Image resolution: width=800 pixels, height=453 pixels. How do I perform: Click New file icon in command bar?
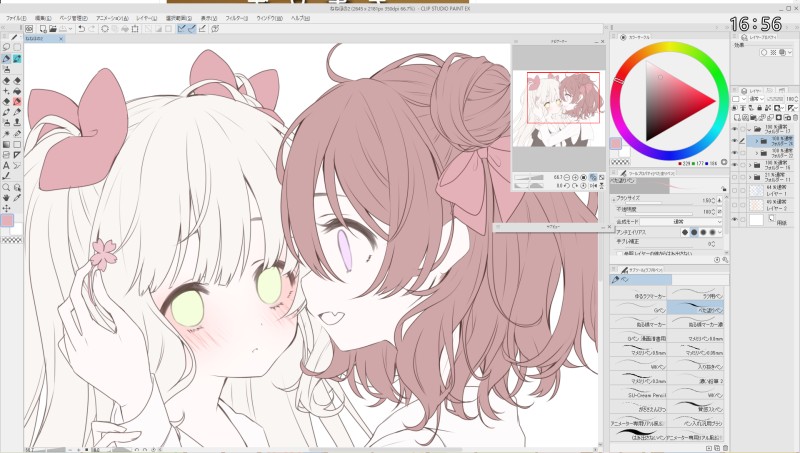(43, 29)
